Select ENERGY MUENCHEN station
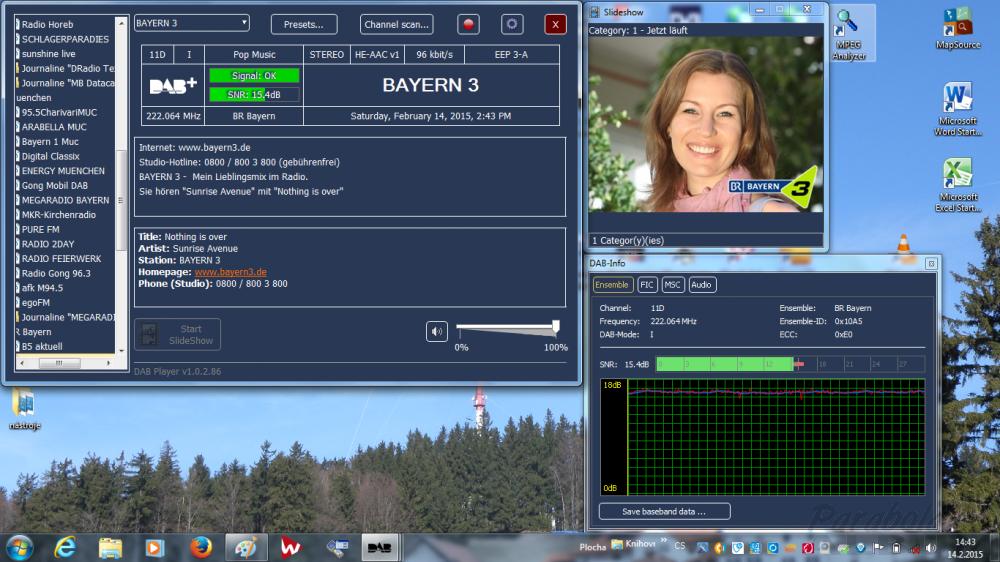This screenshot has width=1000, height=562. pos(63,171)
